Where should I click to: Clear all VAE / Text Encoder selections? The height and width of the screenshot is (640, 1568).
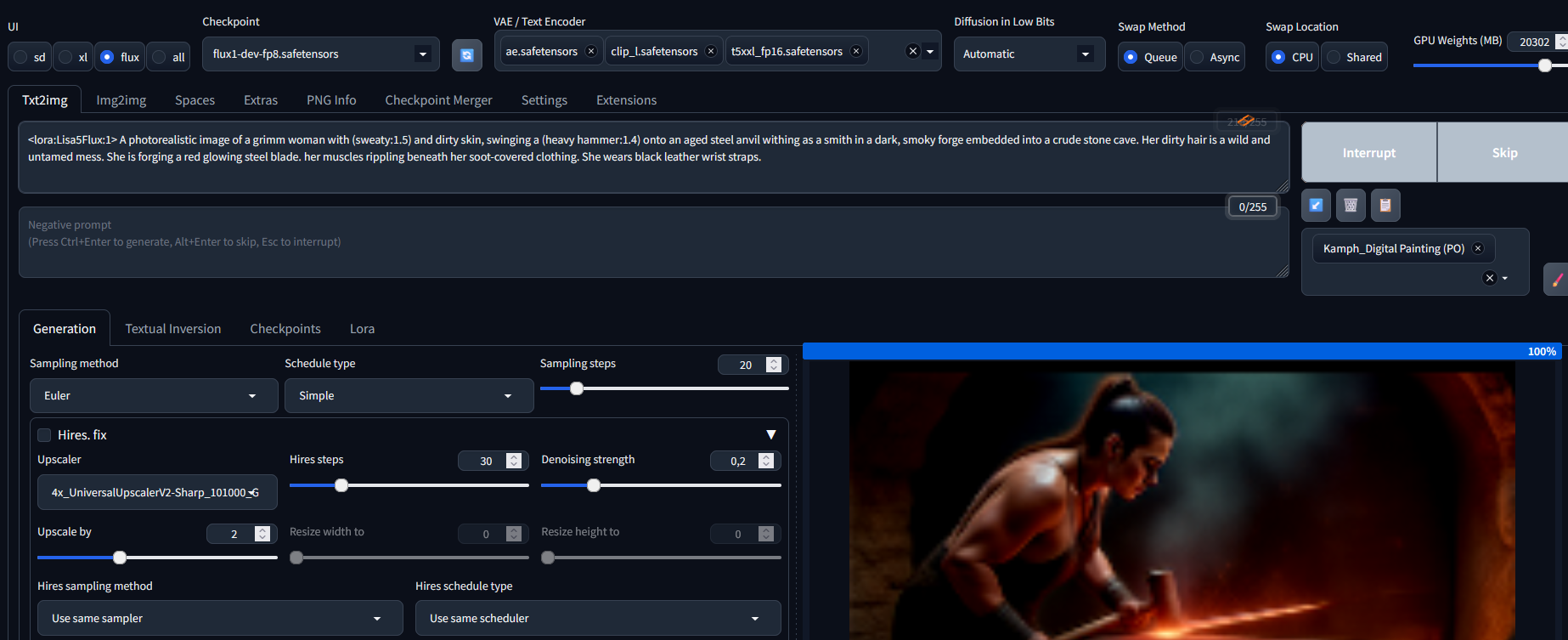point(913,52)
